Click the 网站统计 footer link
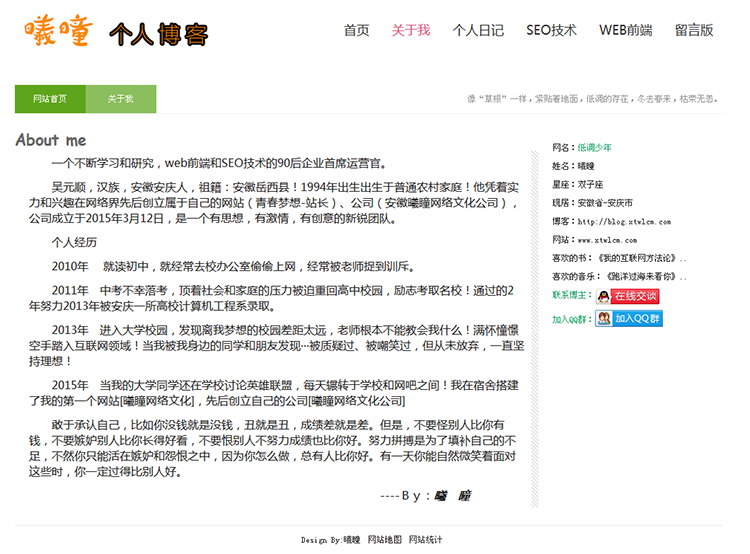Image resolution: width=750 pixels, height=554 pixels. 426,540
